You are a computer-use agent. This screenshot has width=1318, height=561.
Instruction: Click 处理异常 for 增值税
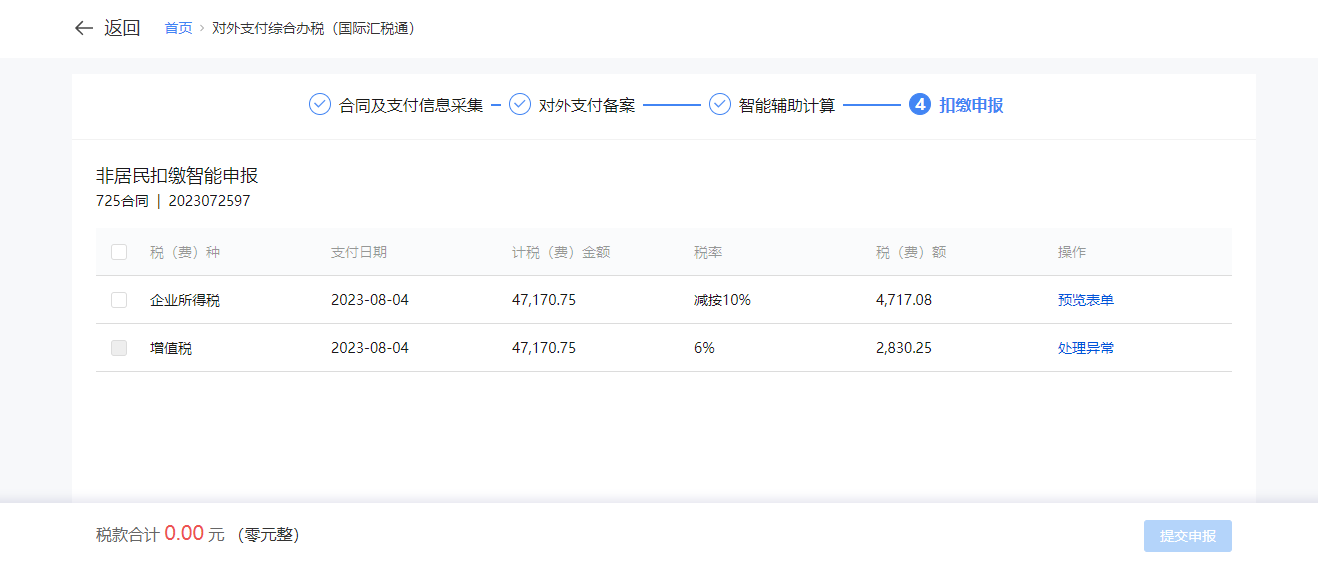pos(1086,348)
